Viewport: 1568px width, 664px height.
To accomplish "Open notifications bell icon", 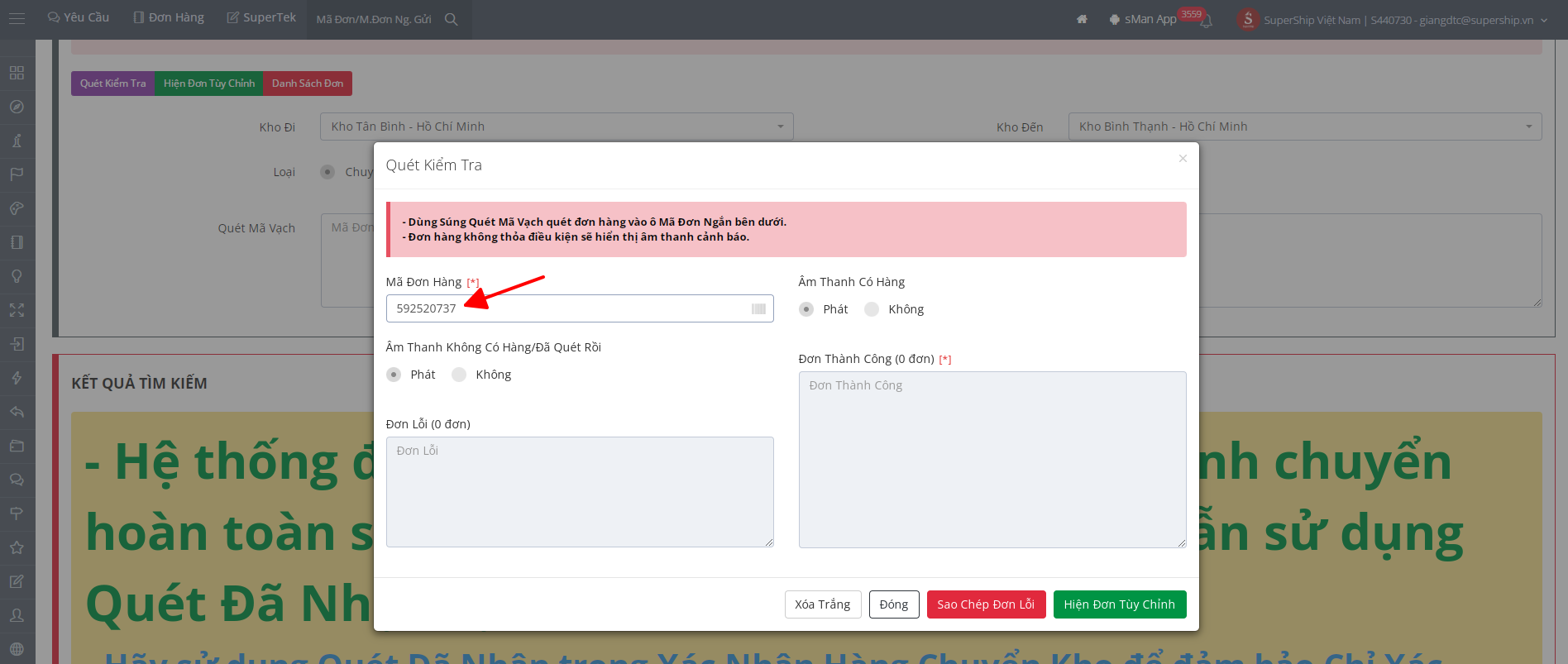I will 1206,22.
